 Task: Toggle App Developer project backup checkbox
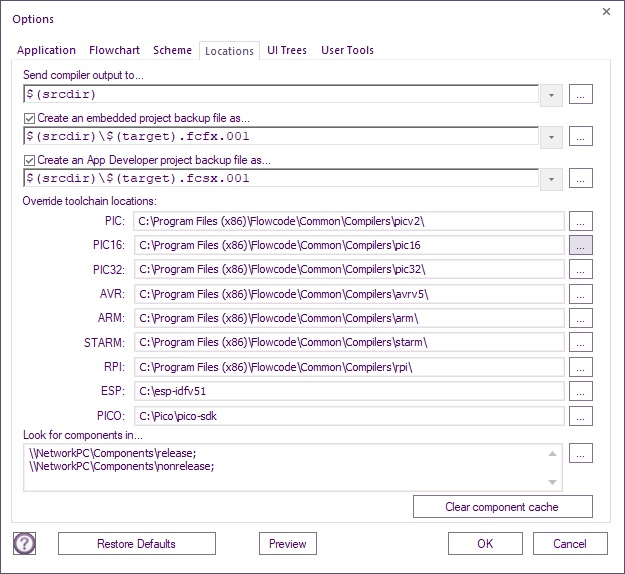click(29, 160)
